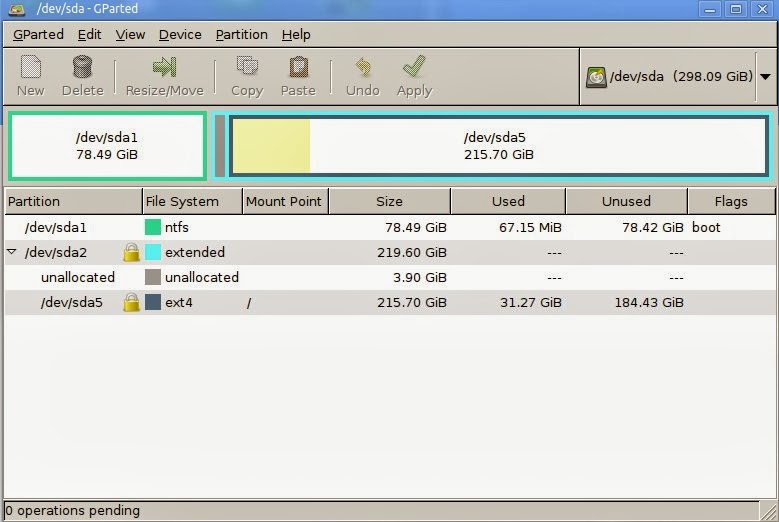Click the Delete trash can icon
This screenshot has height=522, width=779.
point(82,67)
